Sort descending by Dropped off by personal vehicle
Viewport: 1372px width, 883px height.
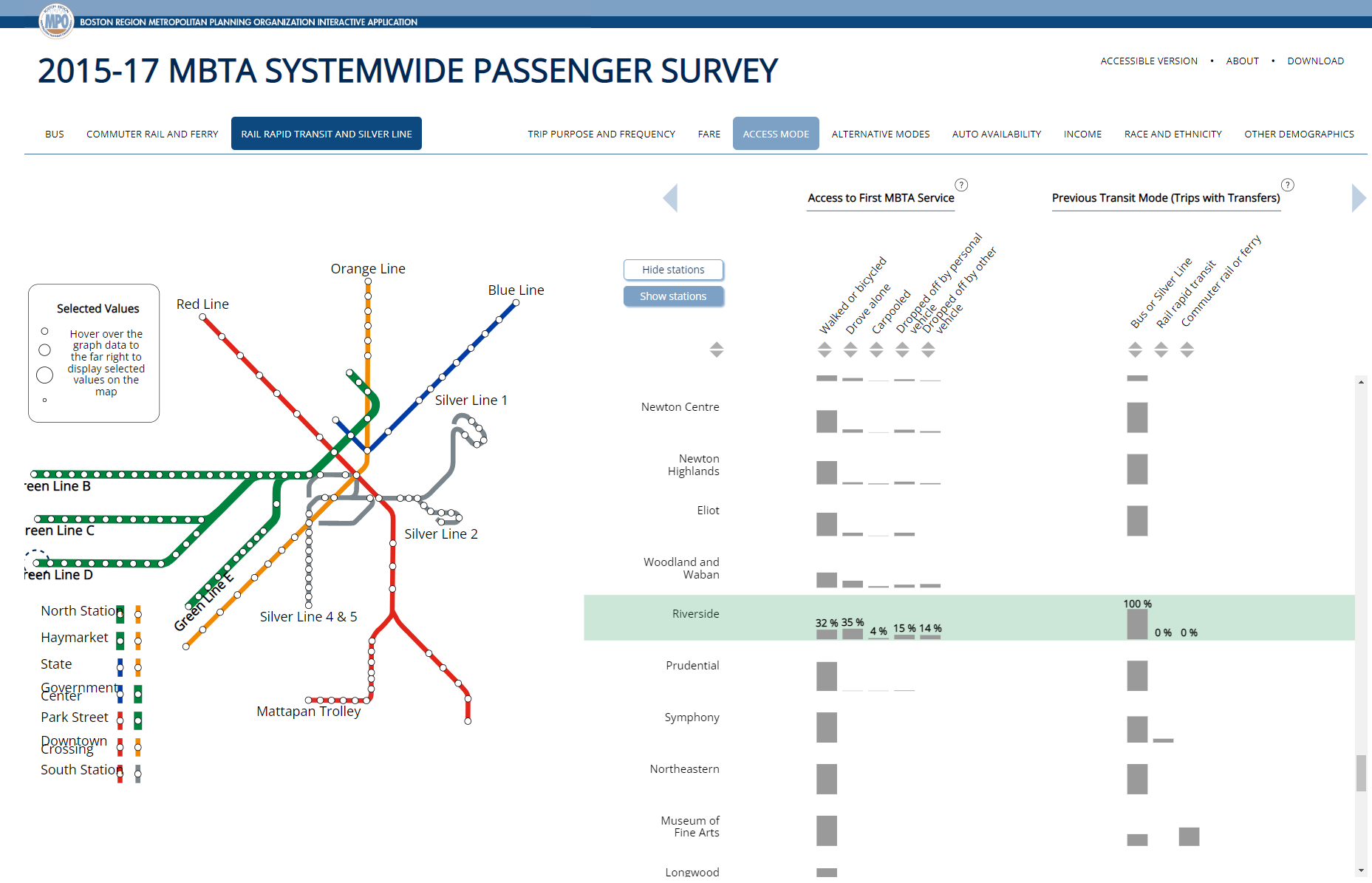pos(903,355)
